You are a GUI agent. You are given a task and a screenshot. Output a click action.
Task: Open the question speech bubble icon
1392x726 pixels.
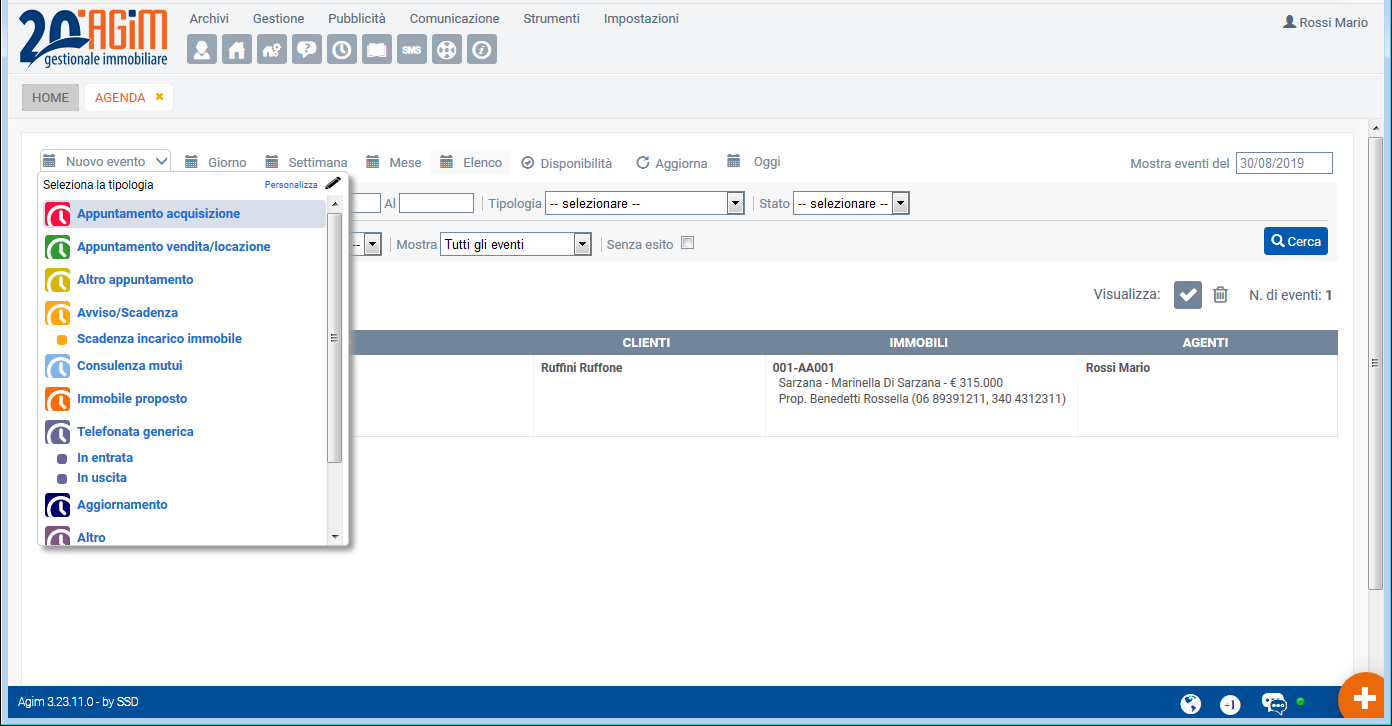[307, 49]
